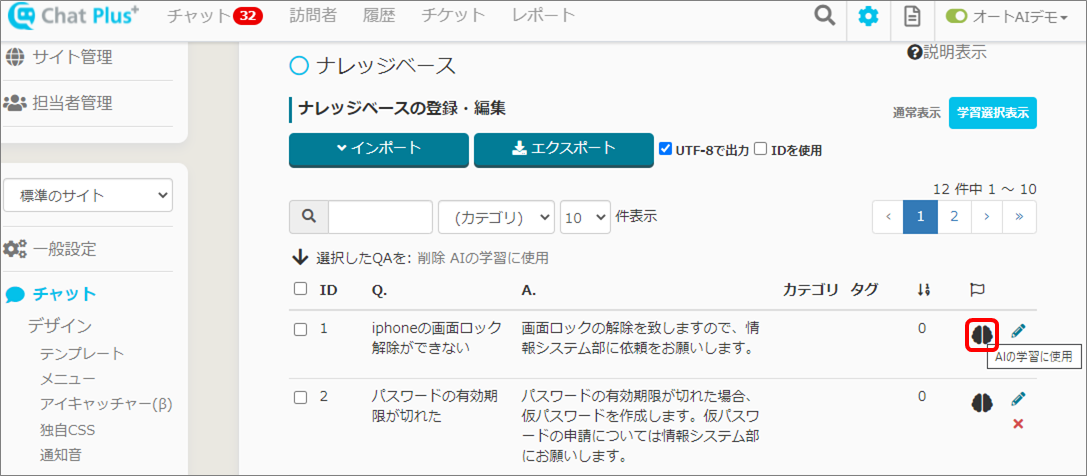Click the magnifier search icon in top bar
The height and width of the screenshot is (476, 1087).
pyautogui.click(x=824, y=16)
